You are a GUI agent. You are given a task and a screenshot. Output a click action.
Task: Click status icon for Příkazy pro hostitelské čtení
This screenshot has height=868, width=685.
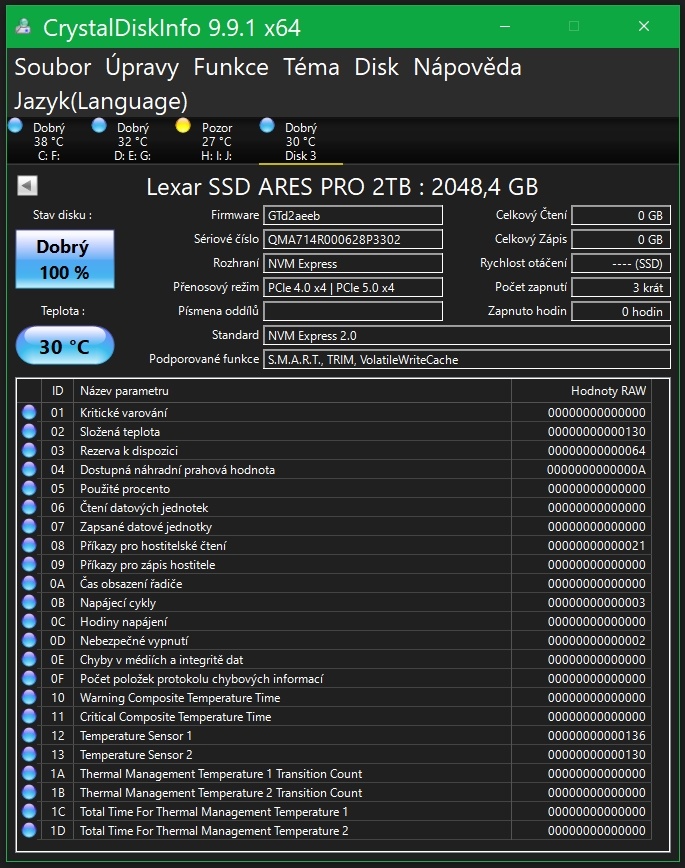click(x=29, y=545)
